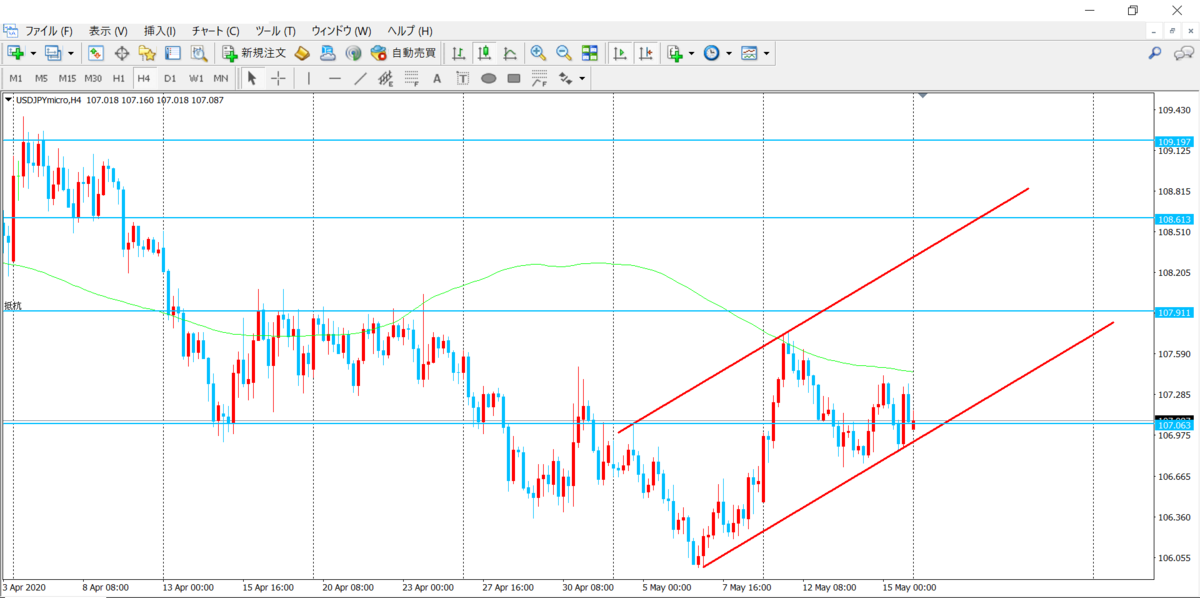Screen dimensions: 1200x598
Task: Open the チャート (C) menu
Action: (x=215, y=31)
